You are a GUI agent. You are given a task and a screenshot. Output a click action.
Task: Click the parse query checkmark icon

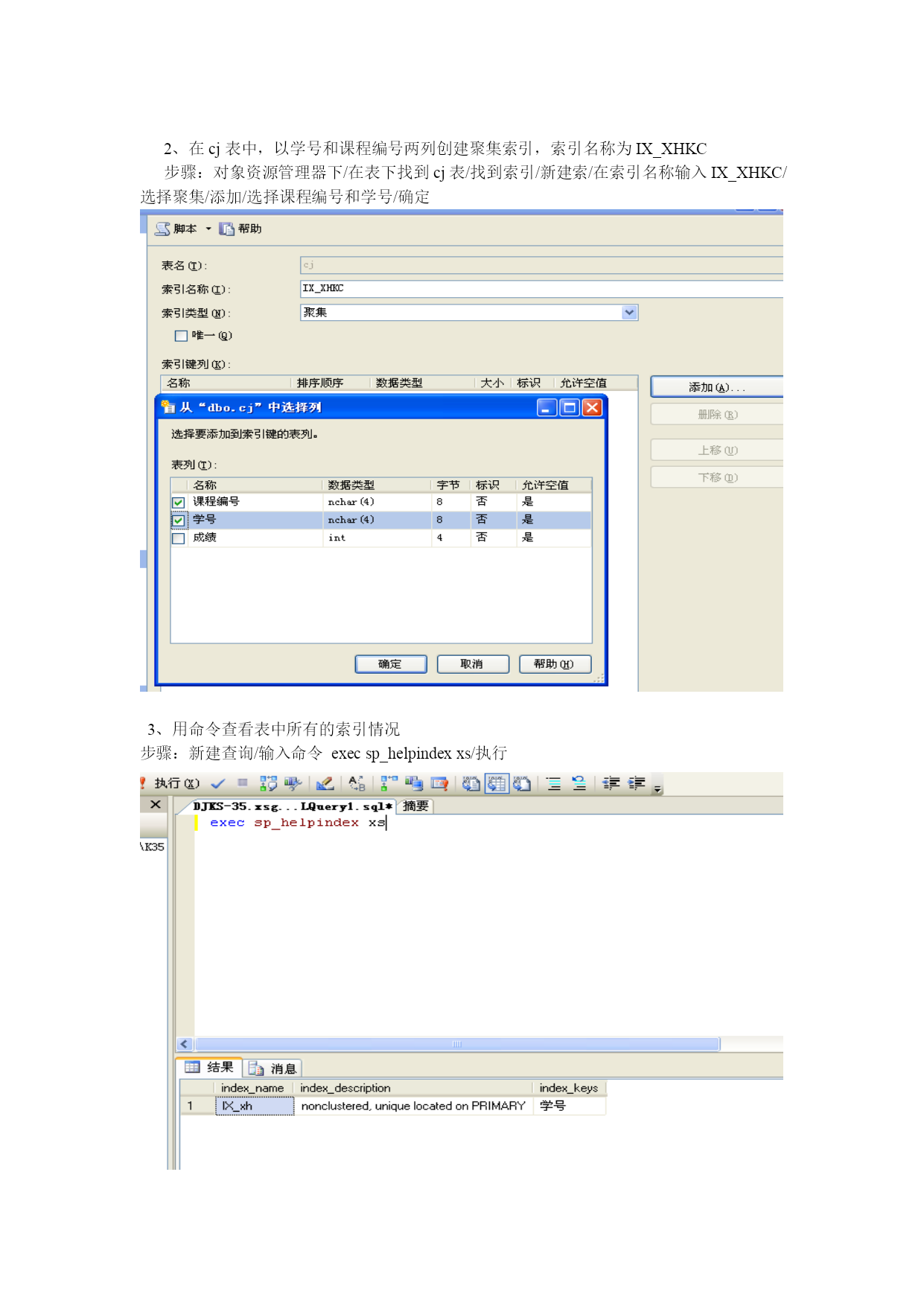coord(218,783)
